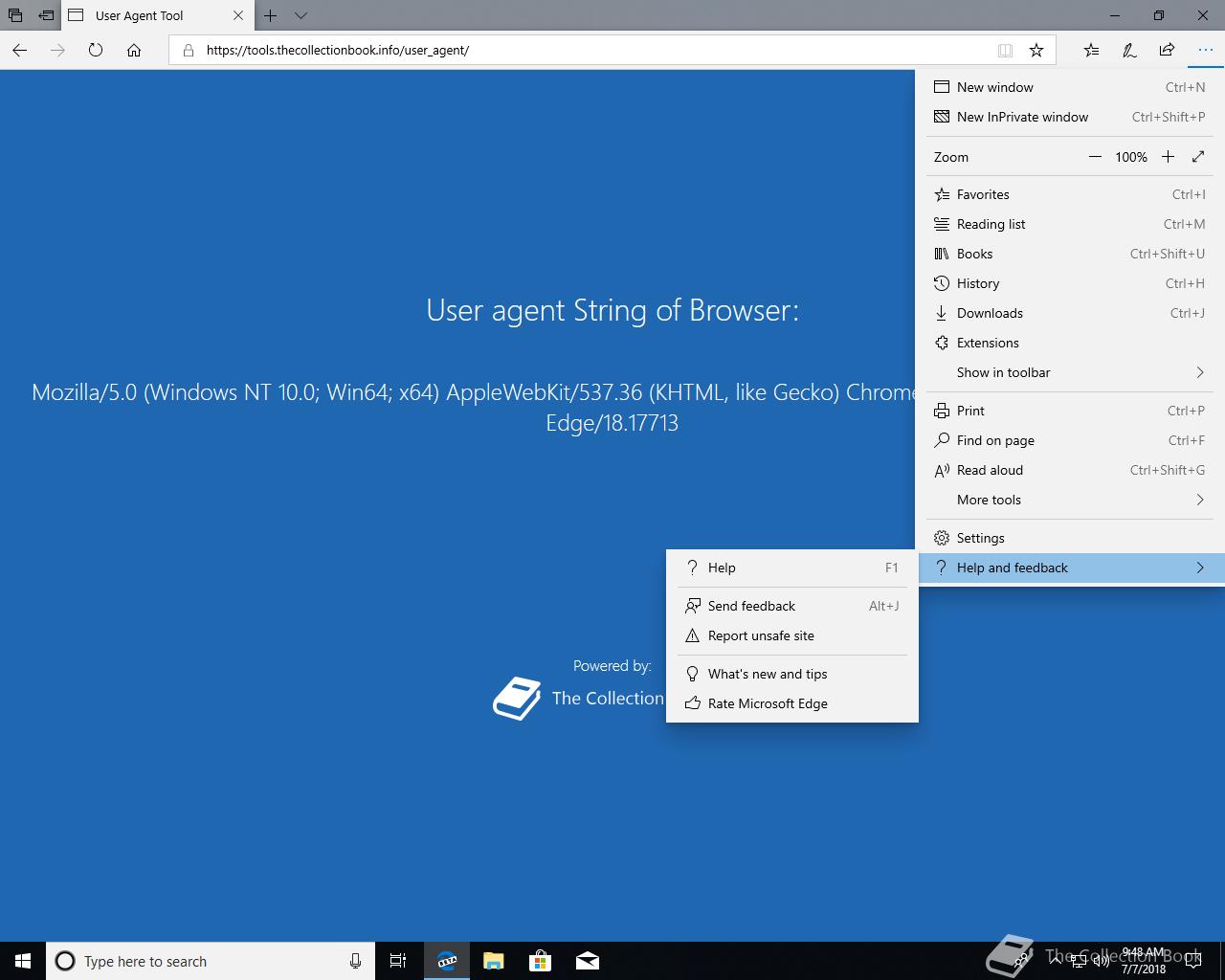The height and width of the screenshot is (980, 1225).
Task: Decrease zoom with minus button
Action: [x=1095, y=157]
